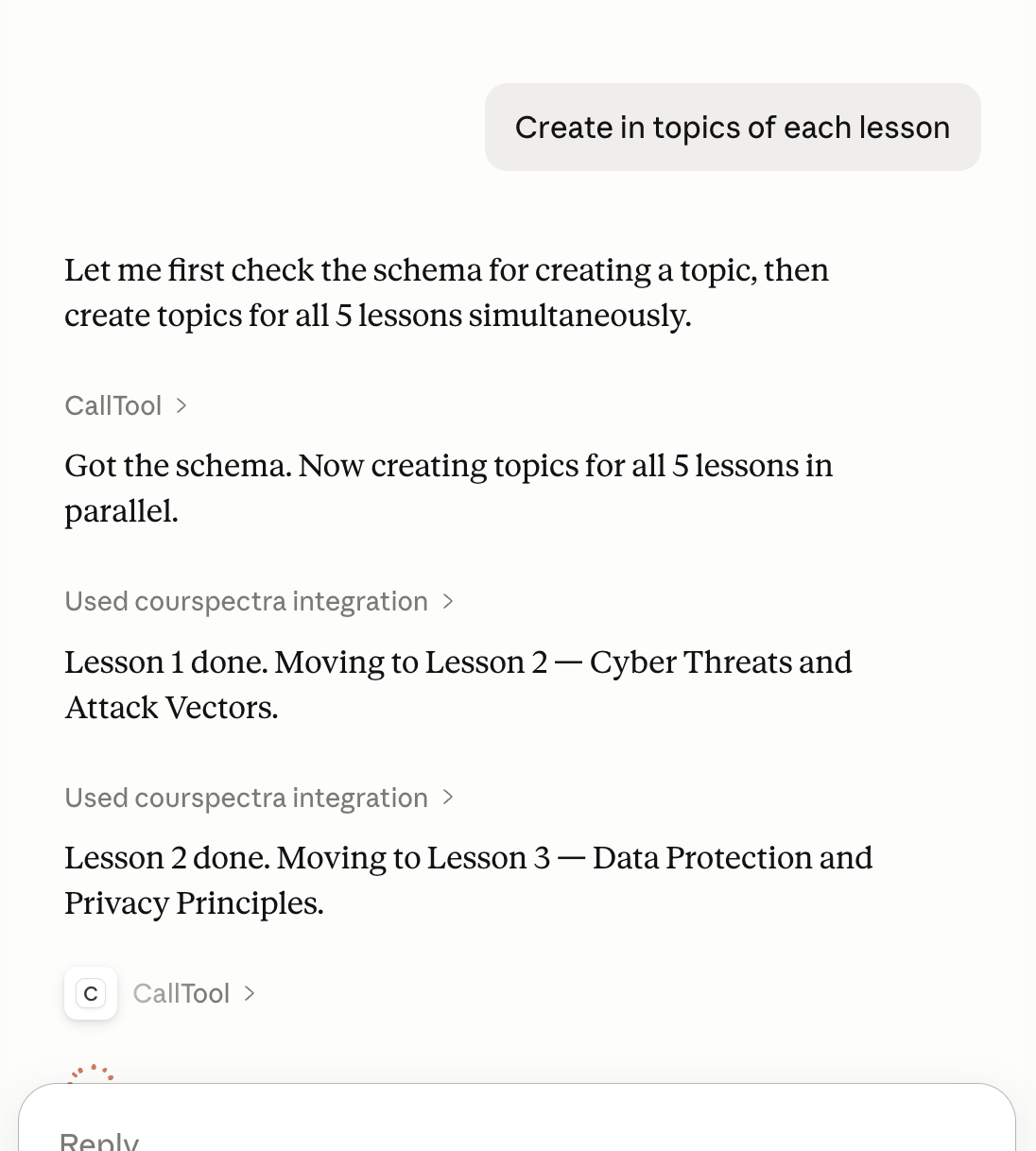Click the word "parallel." in response
The width and height of the screenshot is (1036, 1151).
[x=121, y=511]
